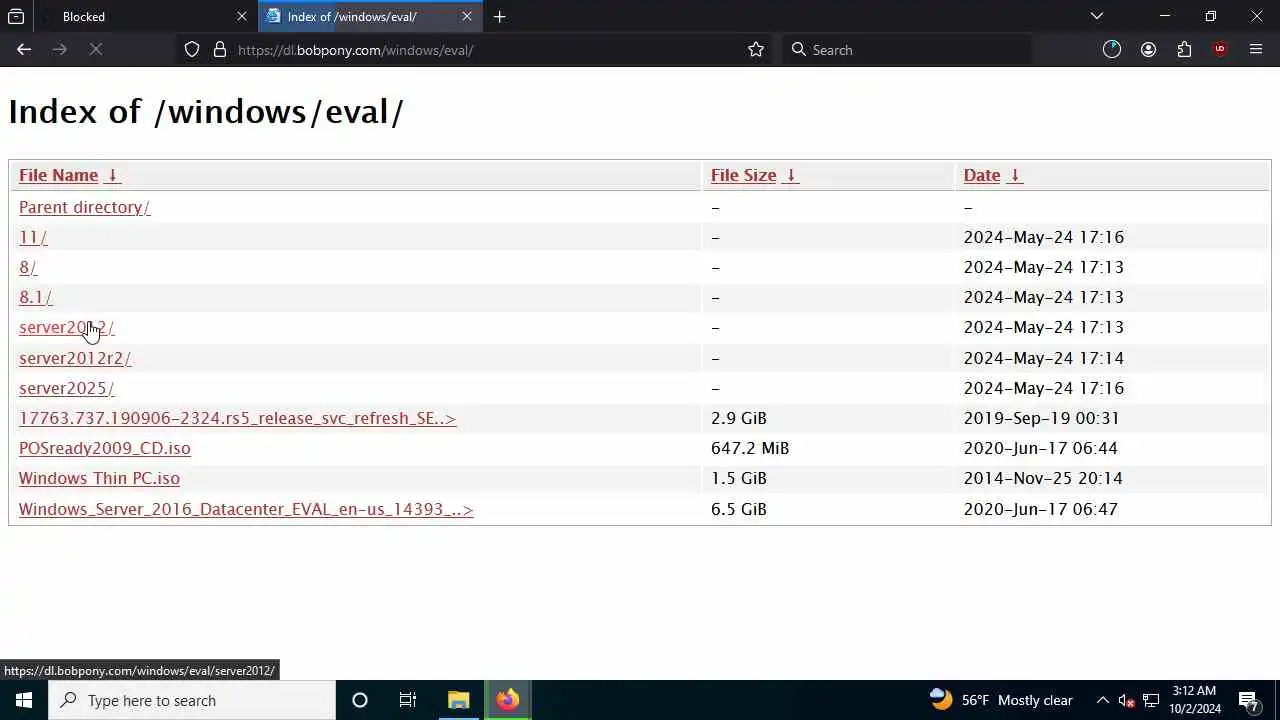Click File Size descending arrow
Image resolution: width=1280 pixels, height=720 pixels.
(x=790, y=175)
